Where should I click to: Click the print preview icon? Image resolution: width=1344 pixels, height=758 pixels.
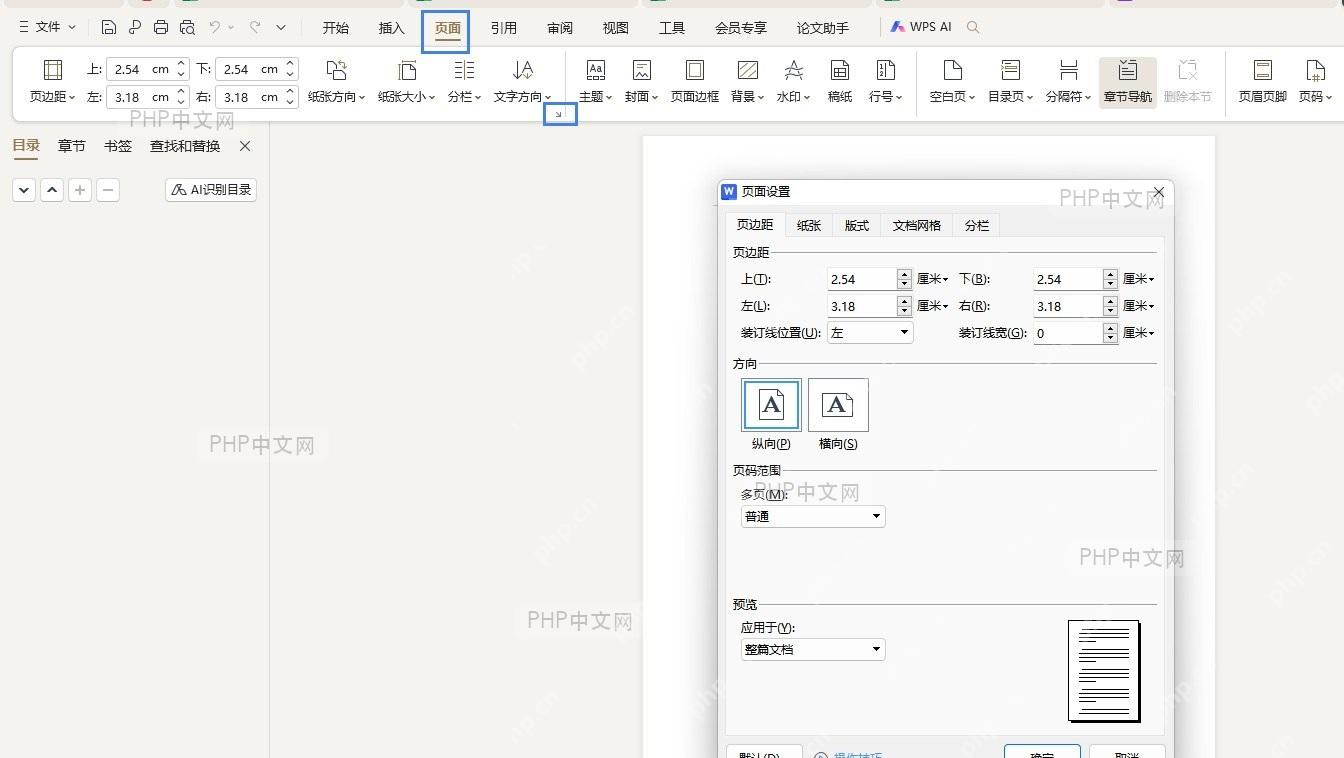point(187,28)
